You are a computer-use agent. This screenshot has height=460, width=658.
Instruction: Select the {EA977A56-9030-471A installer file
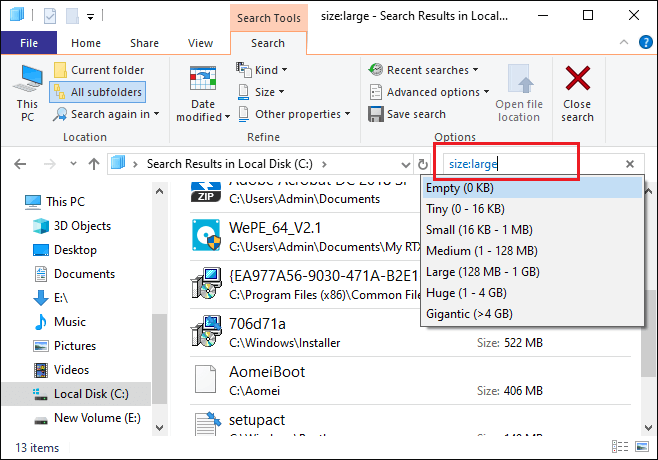305,285
